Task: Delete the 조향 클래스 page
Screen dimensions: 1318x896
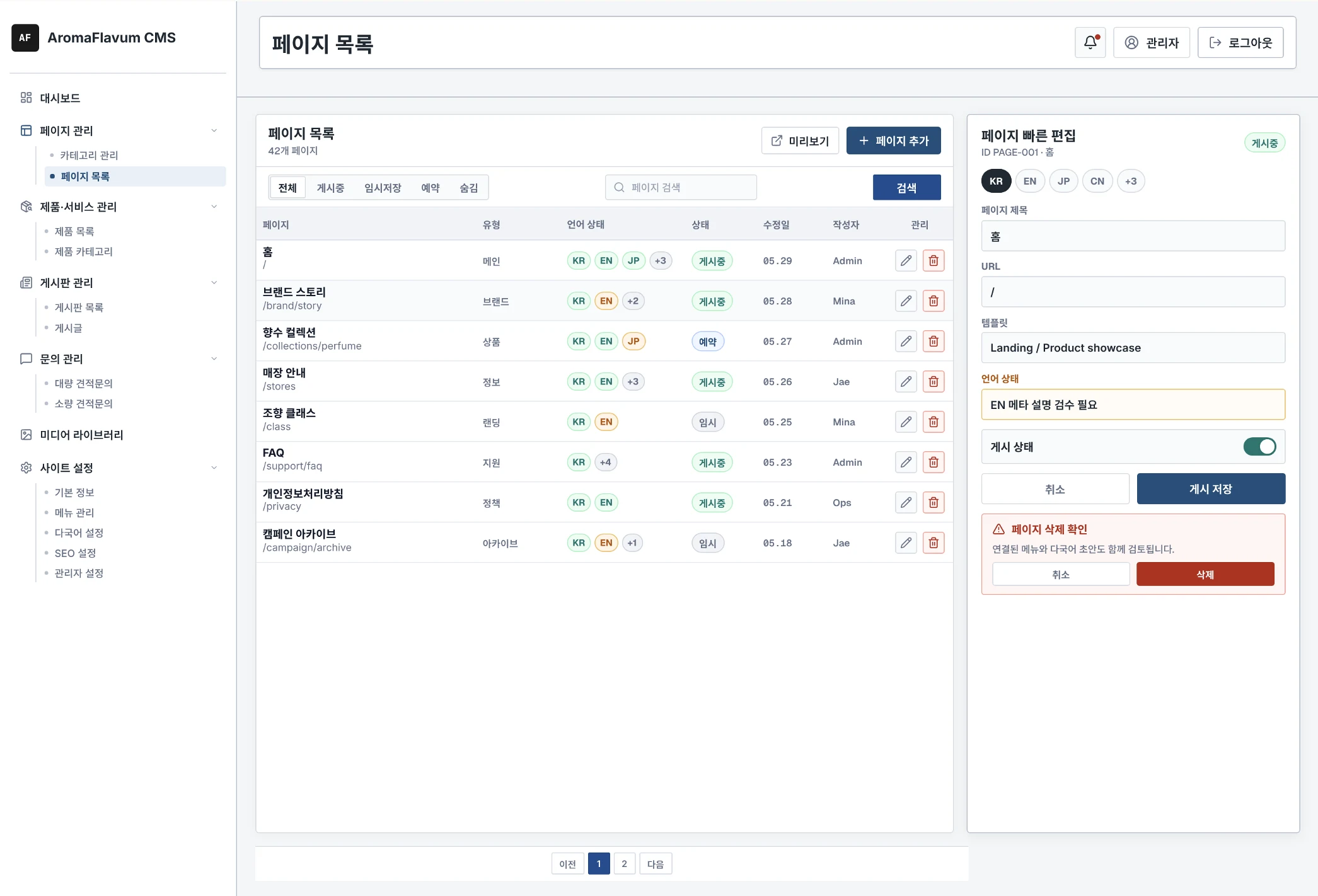Action: point(934,422)
